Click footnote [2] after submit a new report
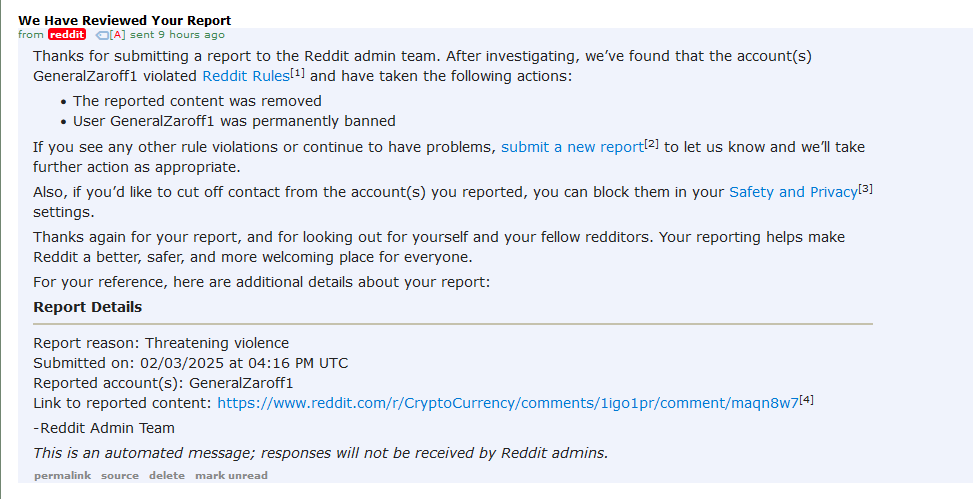This screenshot has width=973, height=499. pos(652,144)
